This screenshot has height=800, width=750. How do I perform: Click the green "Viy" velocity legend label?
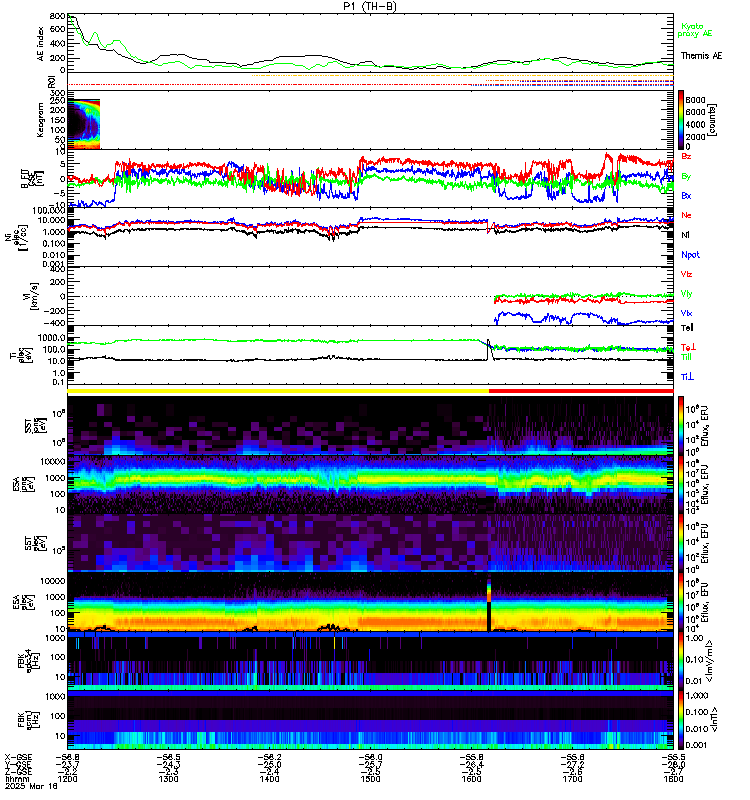[x=687, y=294]
